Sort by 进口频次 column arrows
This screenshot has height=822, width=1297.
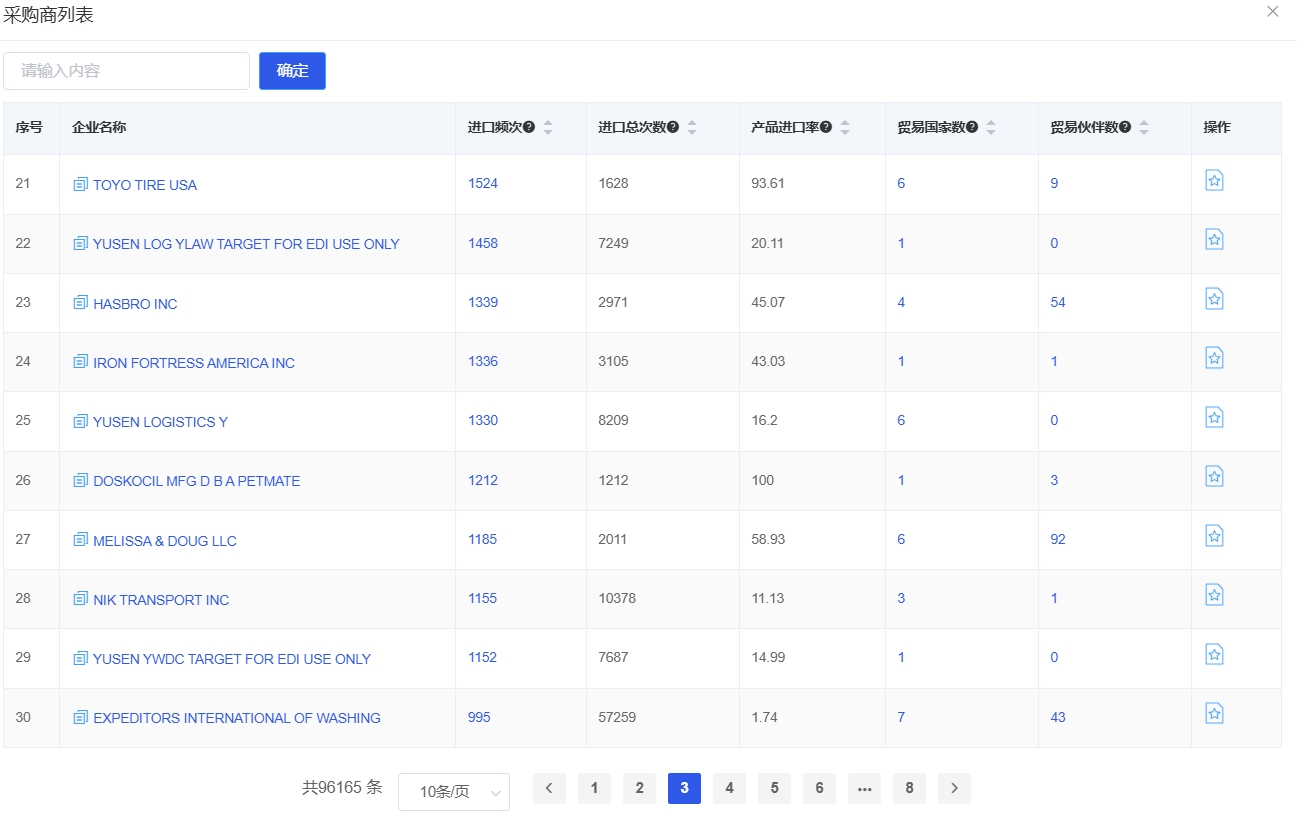click(x=548, y=128)
